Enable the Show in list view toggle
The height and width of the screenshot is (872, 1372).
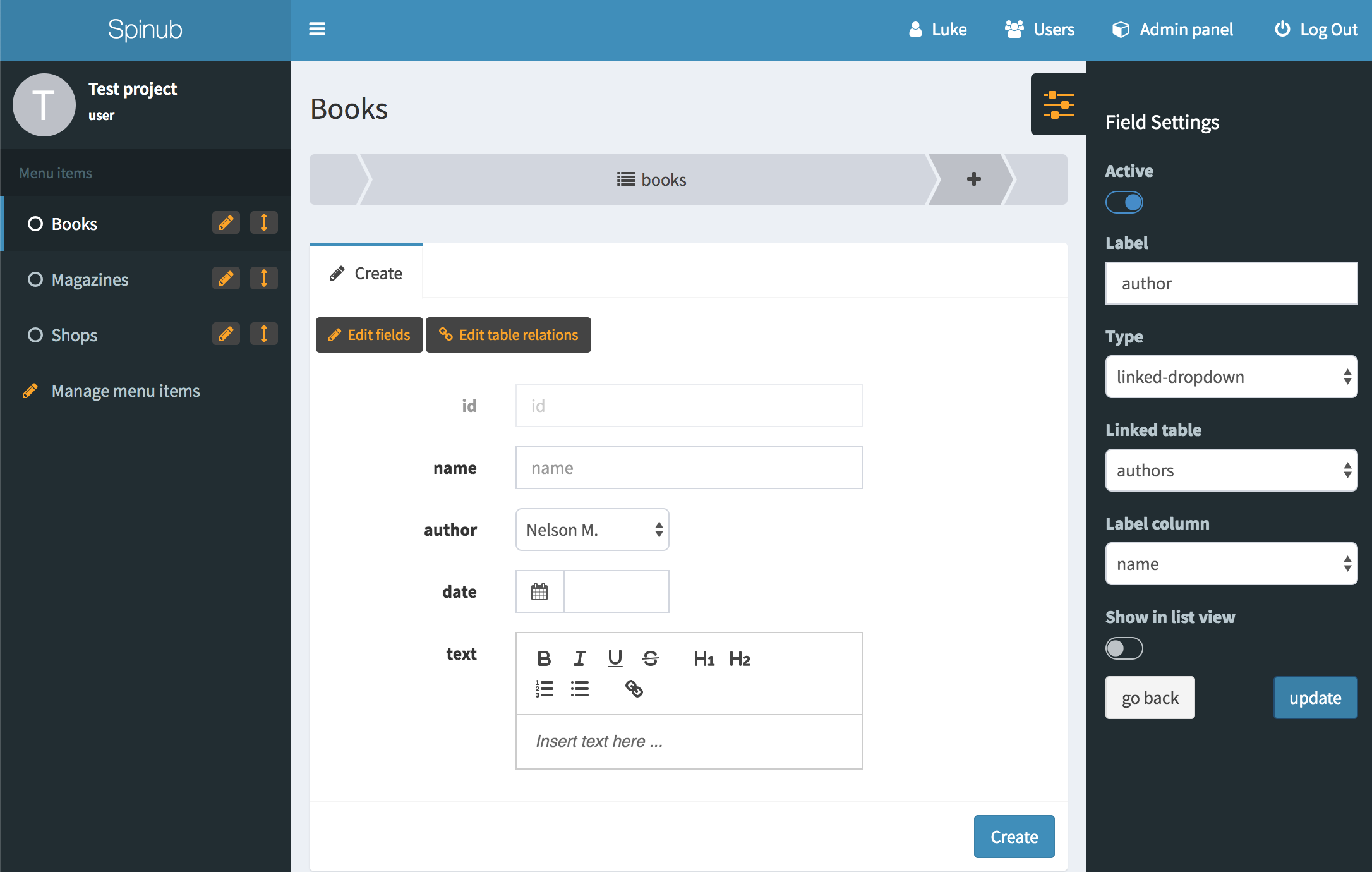[x=1124, y=648]
